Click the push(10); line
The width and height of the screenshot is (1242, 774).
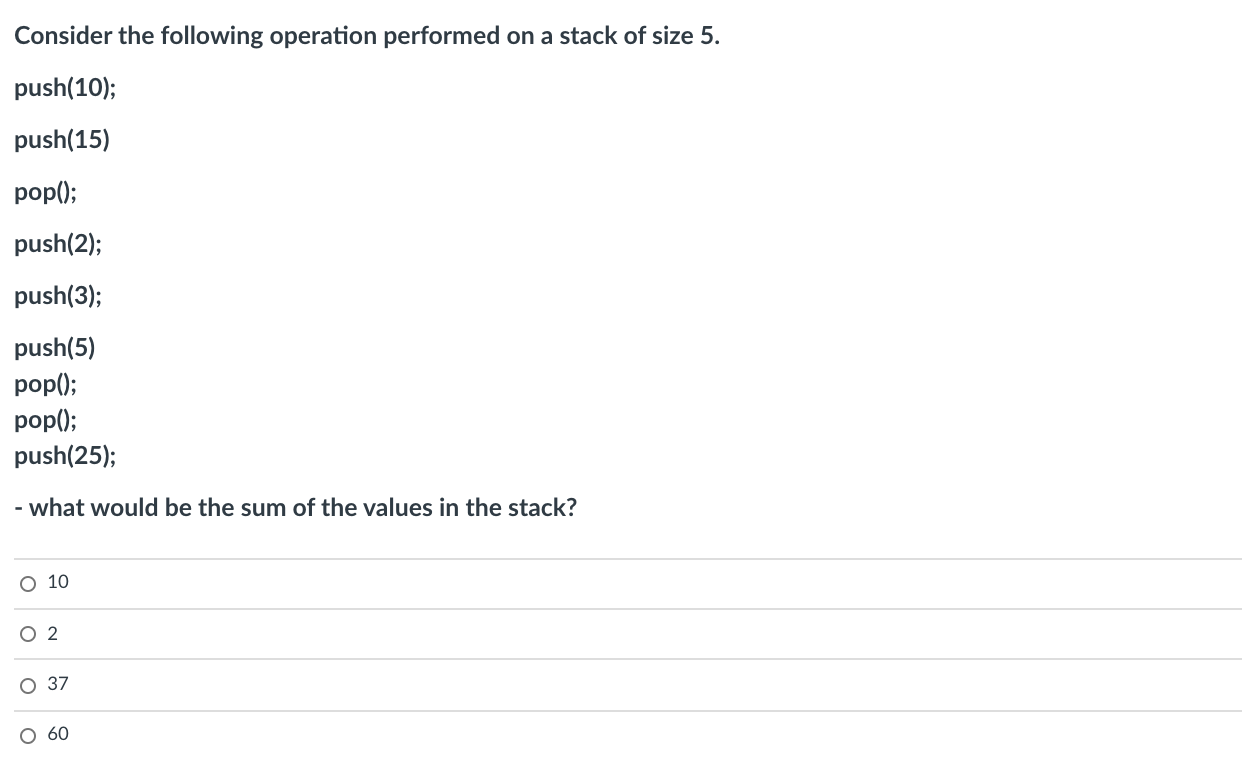(66, 88)
